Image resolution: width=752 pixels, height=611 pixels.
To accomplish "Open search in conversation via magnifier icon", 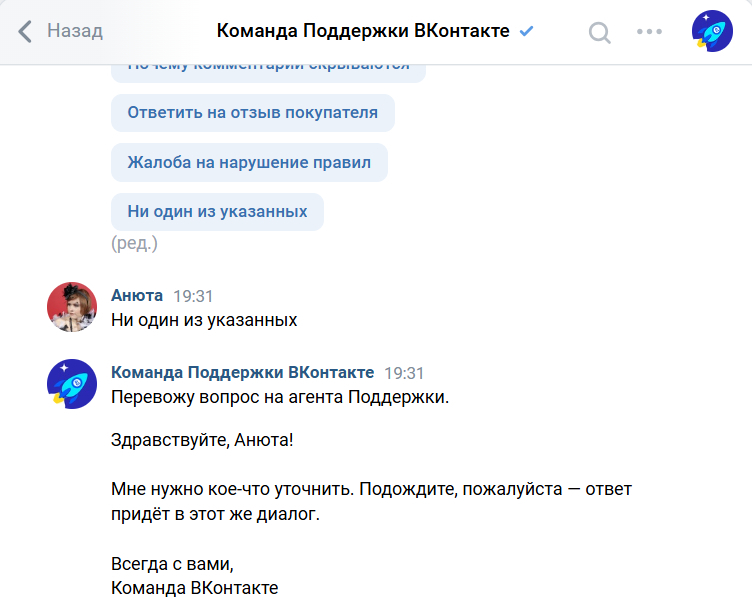I will (x=599, y=32).
